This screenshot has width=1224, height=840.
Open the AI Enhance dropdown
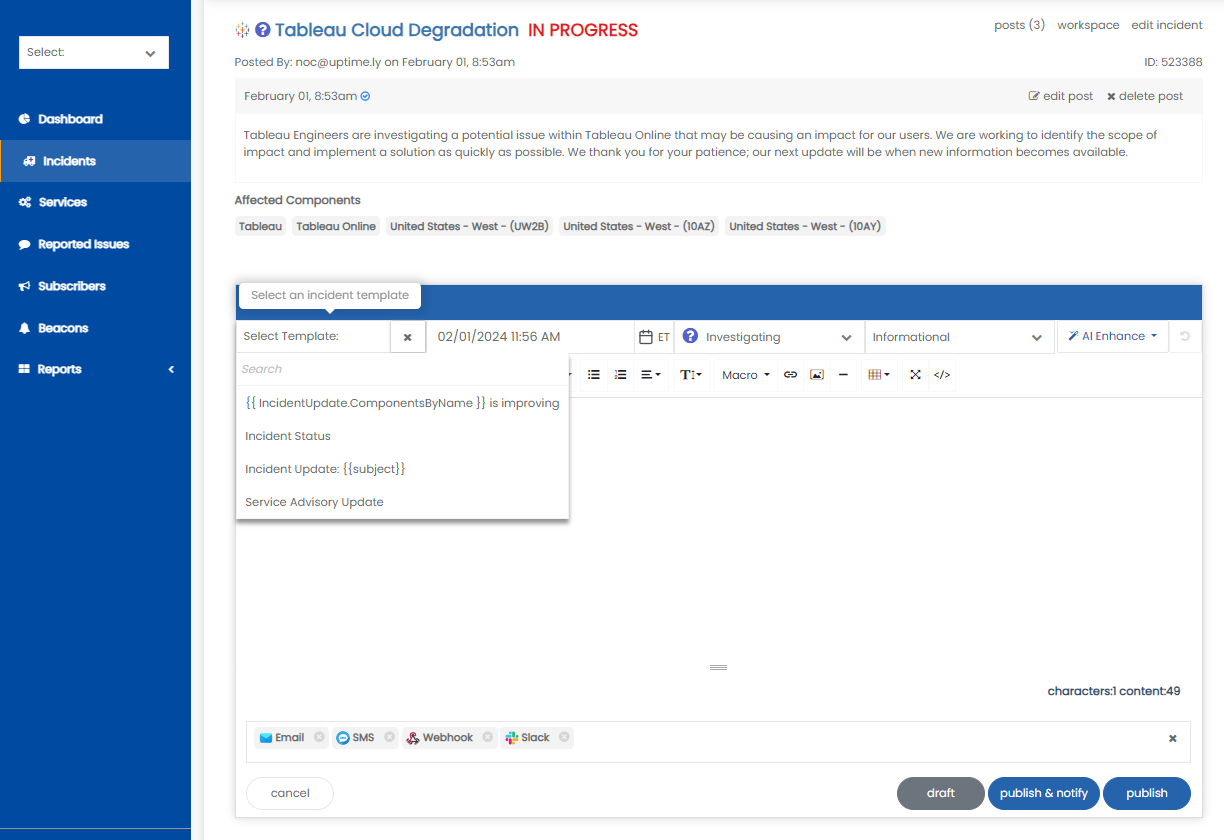(x=1113, y=337)
